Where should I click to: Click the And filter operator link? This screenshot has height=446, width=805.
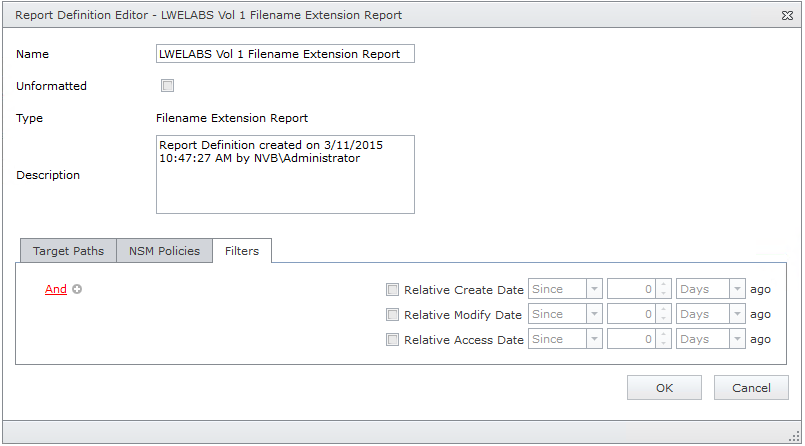56,290
